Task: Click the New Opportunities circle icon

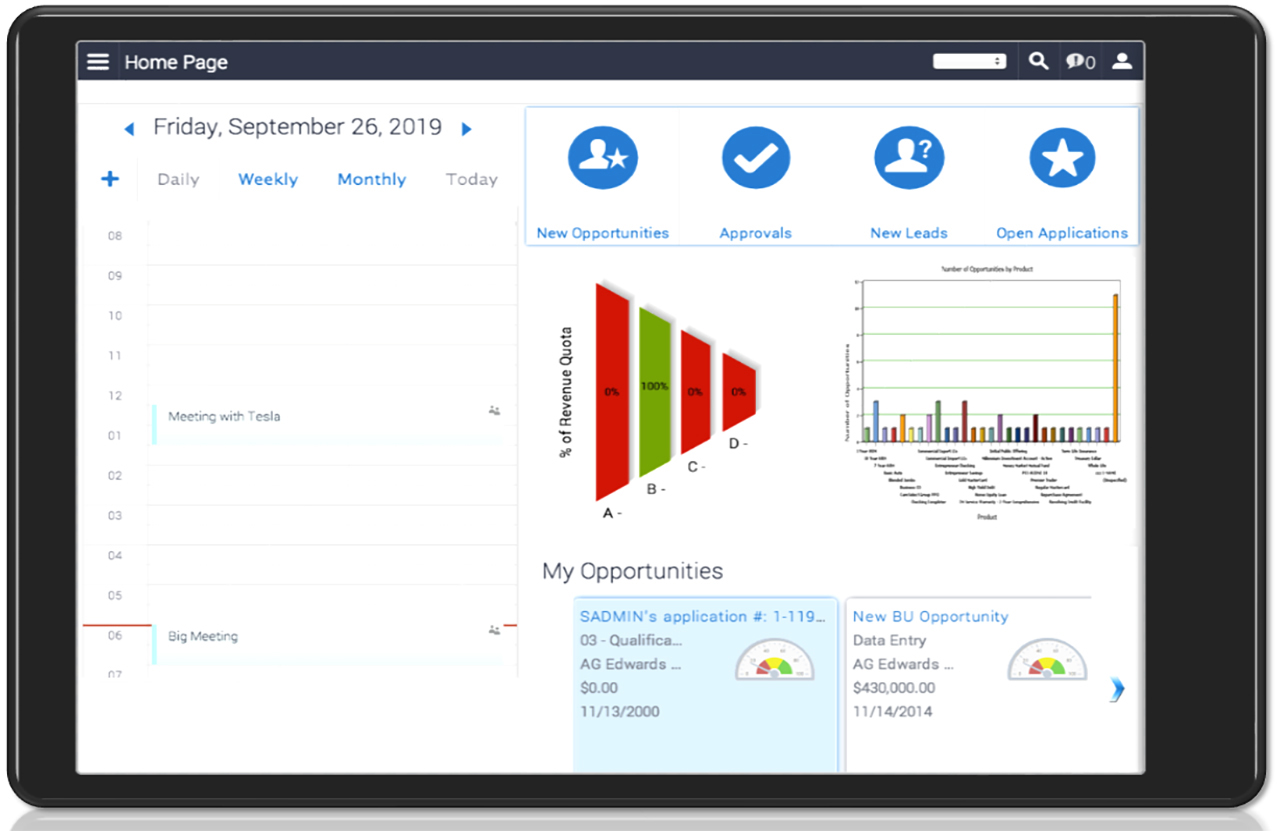Action: [603, 158]
